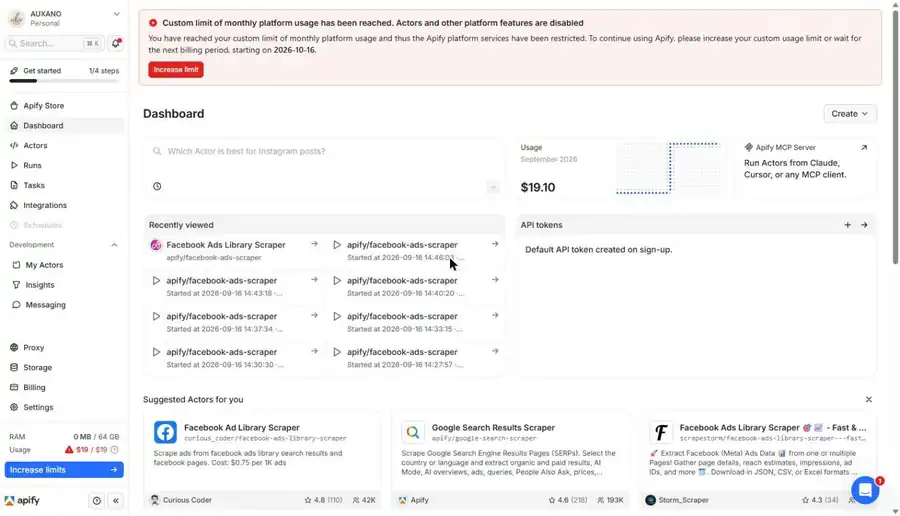
Task: Click the Storm_Scraper author name
Action: coord(683,500)
